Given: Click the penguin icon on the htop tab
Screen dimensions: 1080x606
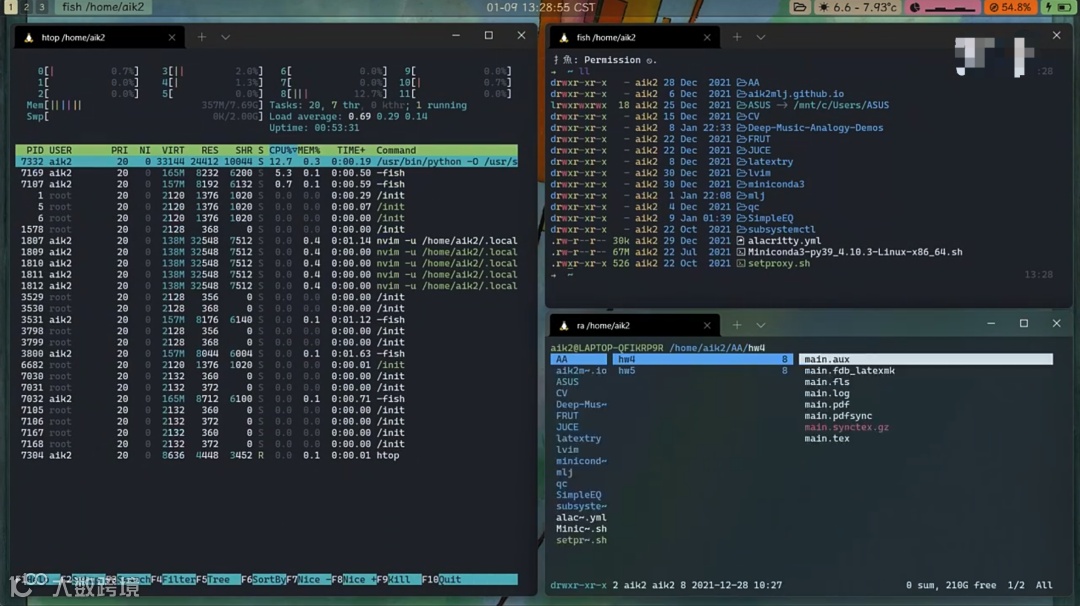Looking at the screenshot, I should point(28,38).
